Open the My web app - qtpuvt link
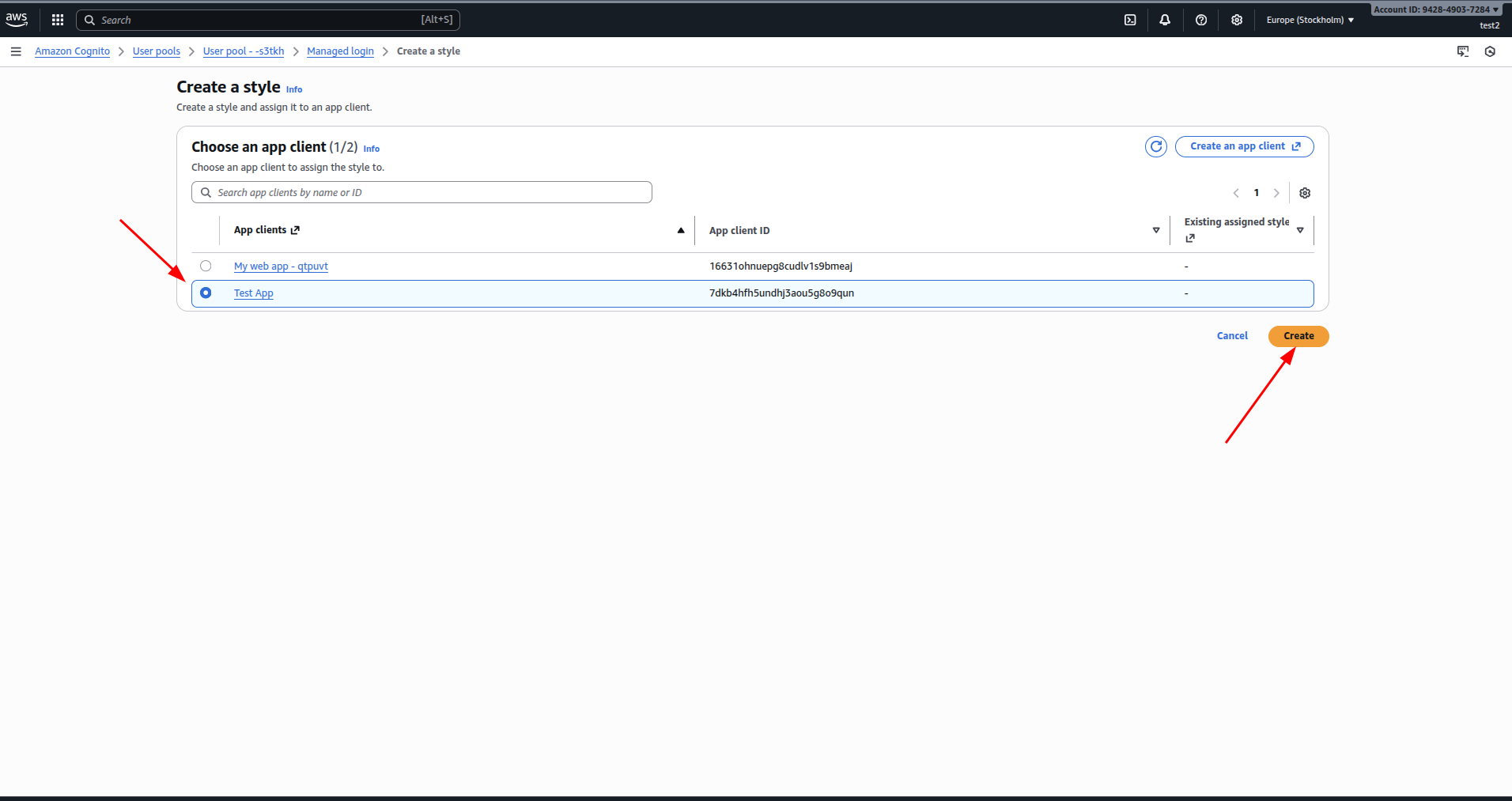This screenshot has height=801, width=1512. click(x=281, y=266)
